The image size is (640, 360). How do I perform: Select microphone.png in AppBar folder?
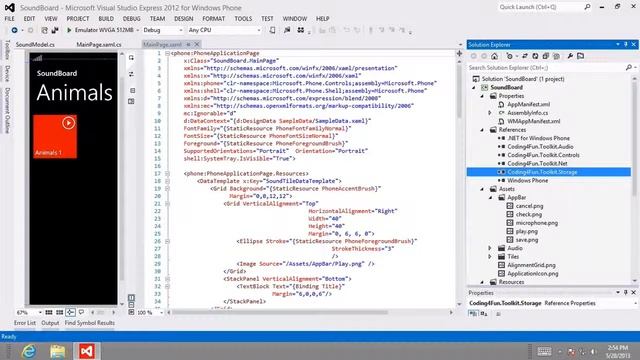pos(536,223)
